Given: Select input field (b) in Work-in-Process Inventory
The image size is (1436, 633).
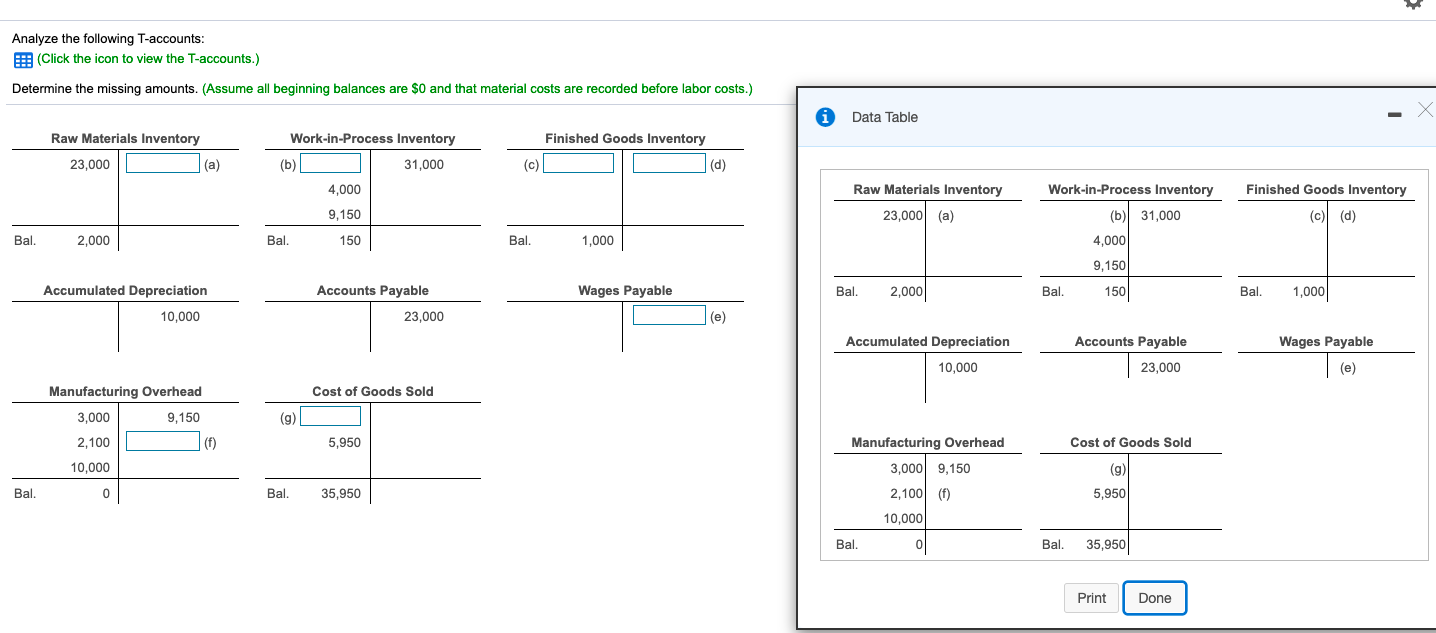Looking at the screenshot, I should [332, 162].
